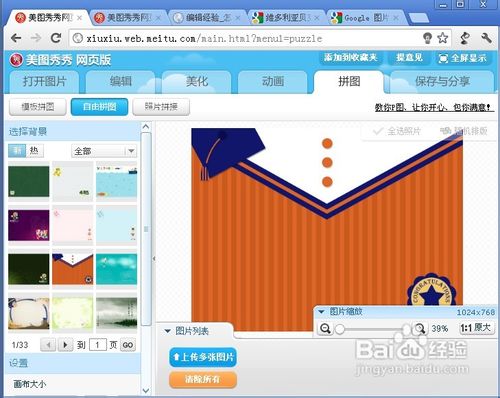The height and width of the screenshot is (398, 500).
Task: Click the lightbulb icon in address bar
Action: click(427, 38)
